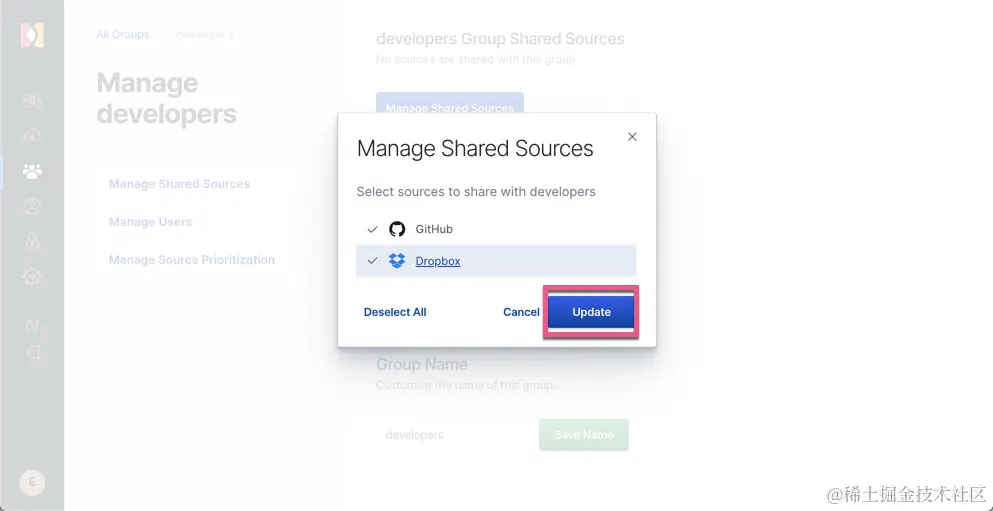Viewport: 993px width, 511px height.
Task: Open the E user avatar in sidebar
Action: point(32,483)
